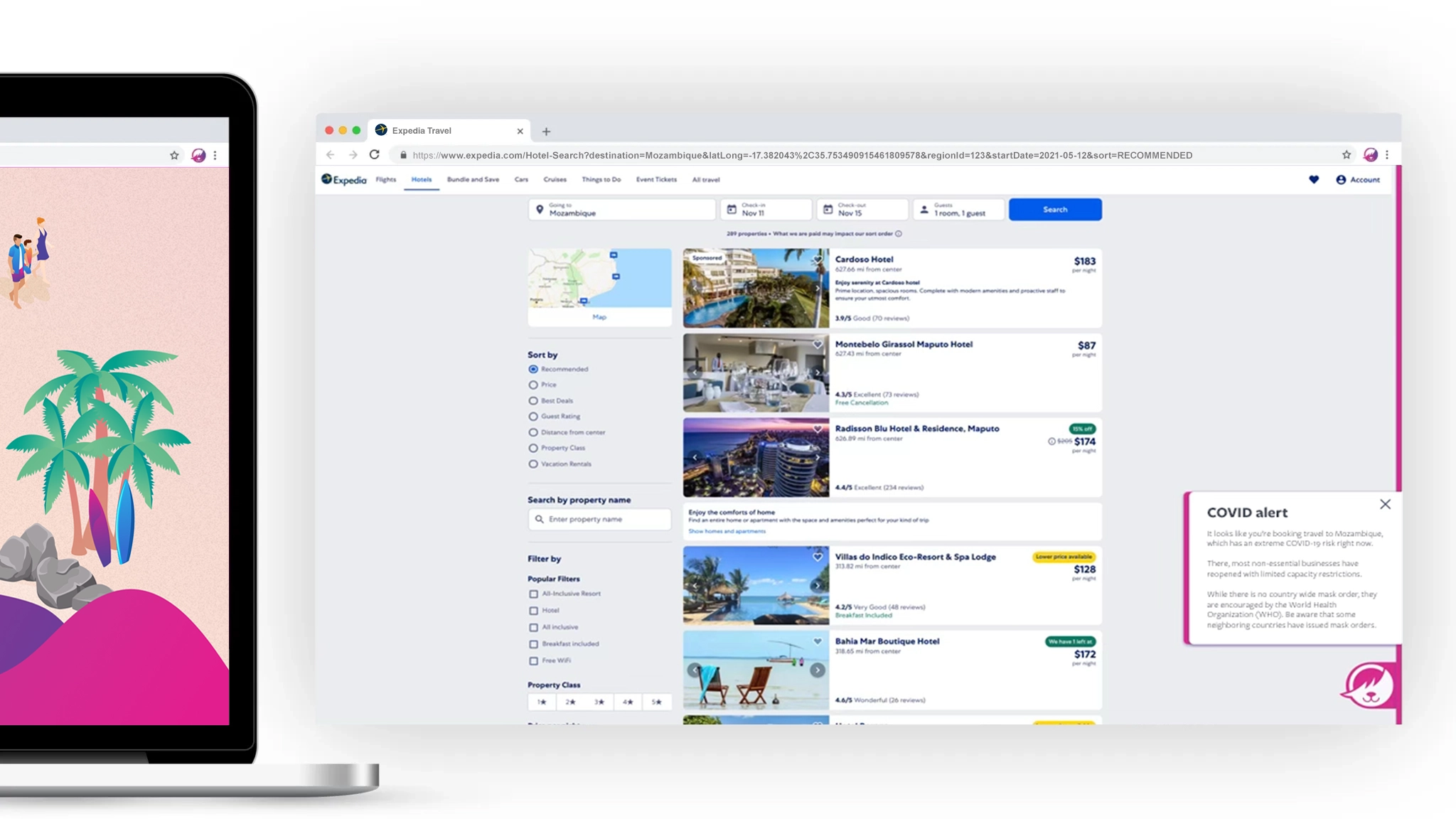Image resolution: width=1456 pixels, height=819 pixels.
Task: Click info icon beside sort order notice
Action: point(899,234)
